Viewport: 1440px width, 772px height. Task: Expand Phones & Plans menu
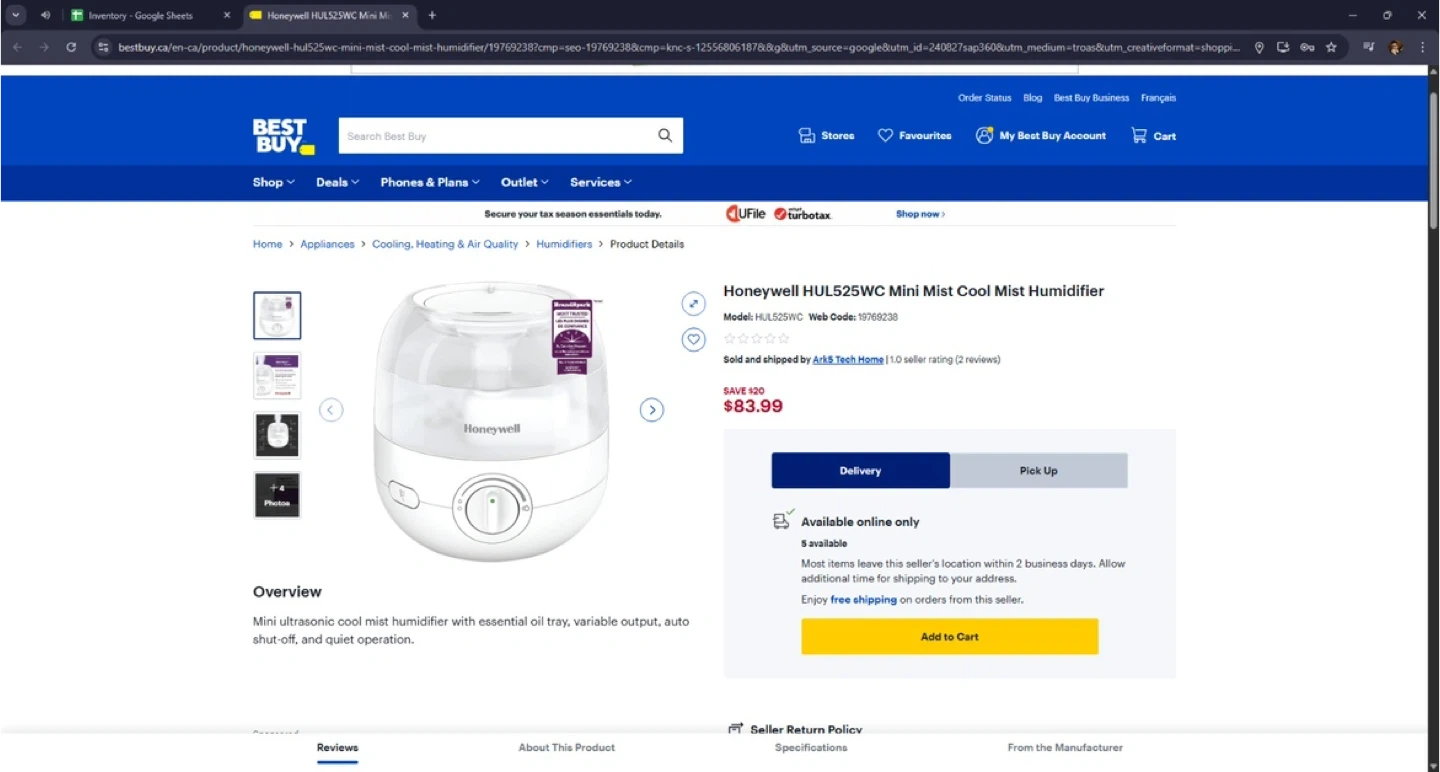[x=429, y=182]
